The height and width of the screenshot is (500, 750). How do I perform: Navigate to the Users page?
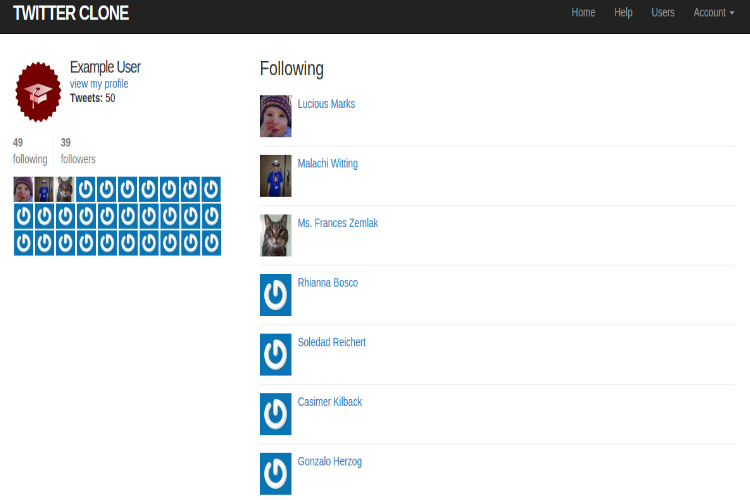[x=663, y=13]
